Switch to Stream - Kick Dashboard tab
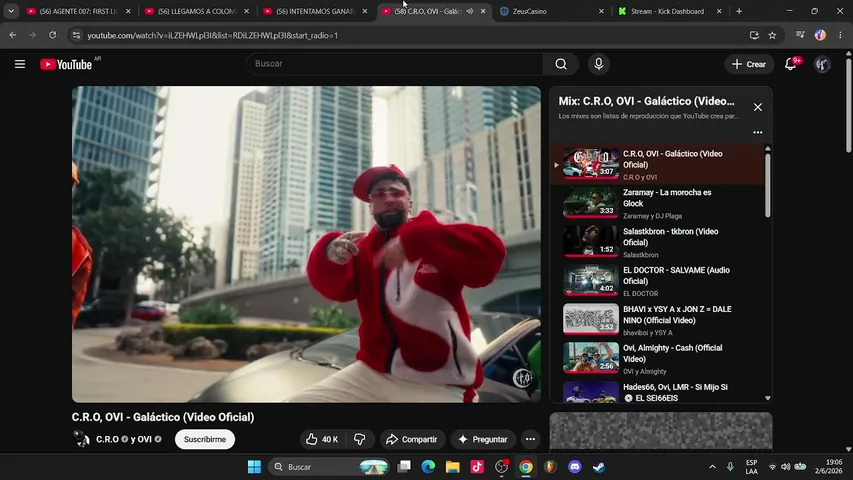 coord(670,11)
